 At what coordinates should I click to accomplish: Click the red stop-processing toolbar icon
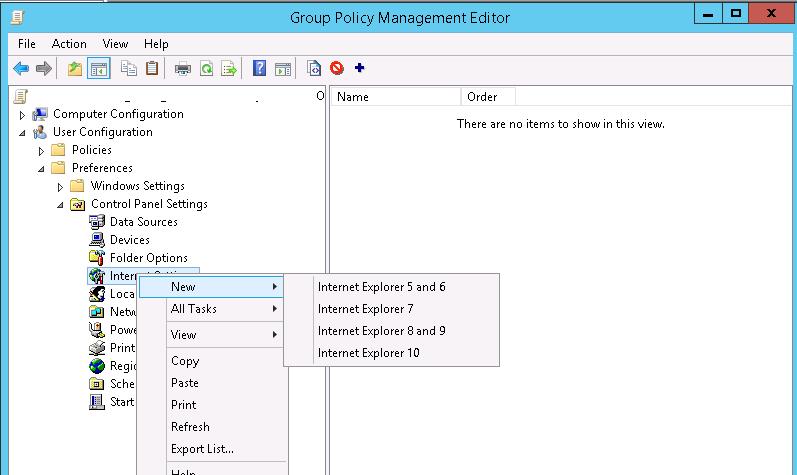(336, 68)
